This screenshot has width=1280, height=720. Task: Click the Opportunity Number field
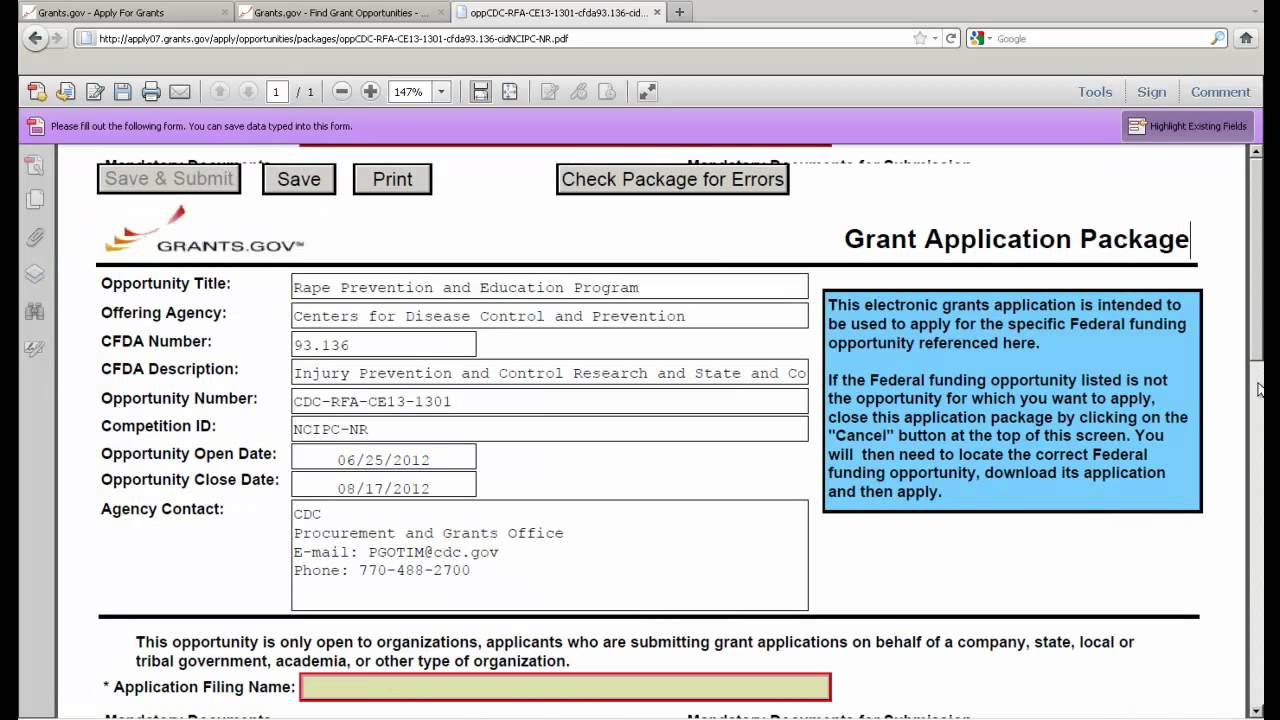pos(550,402)
